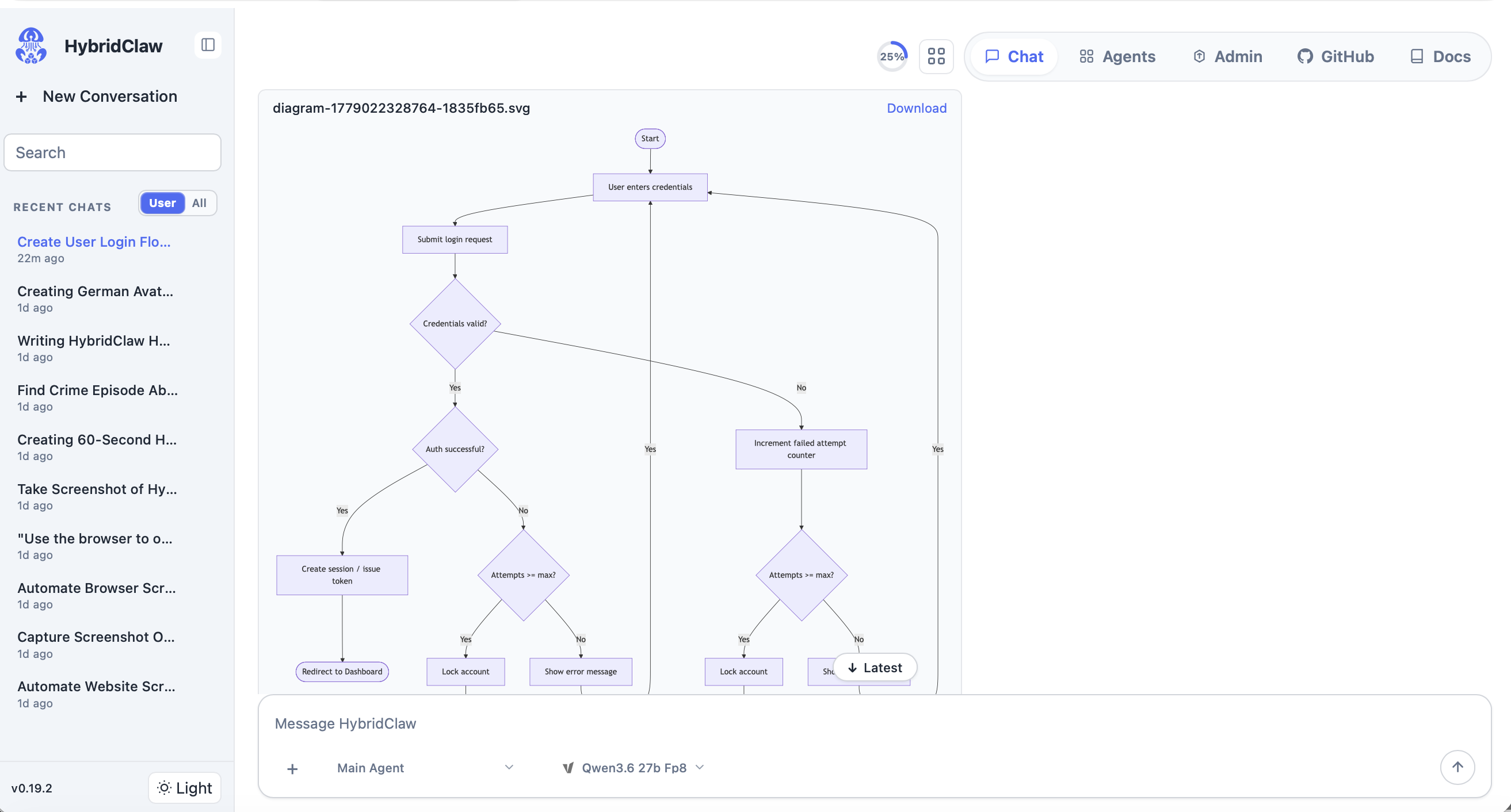Open the Create User Login Flo... chat
This screenshot has width=1511, height=812.
[112, 249]
